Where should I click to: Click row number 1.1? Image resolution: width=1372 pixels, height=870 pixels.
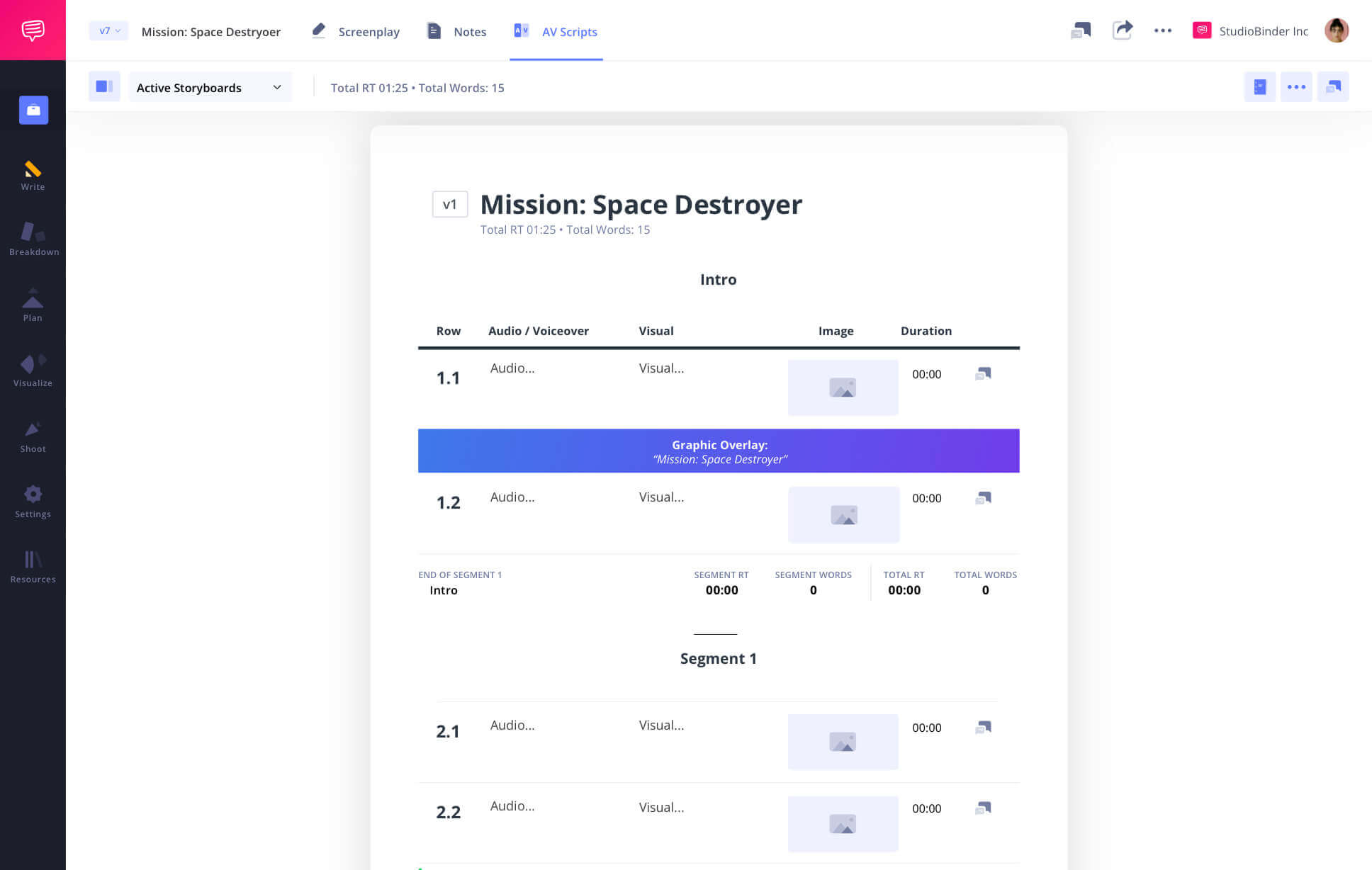pyautogui.click(x=448, y=378)
